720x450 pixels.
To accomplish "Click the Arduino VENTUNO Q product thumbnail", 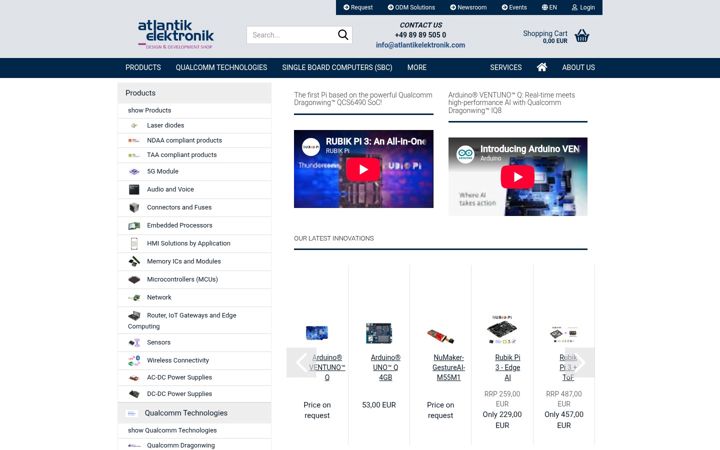I will [x=317, y=332].
